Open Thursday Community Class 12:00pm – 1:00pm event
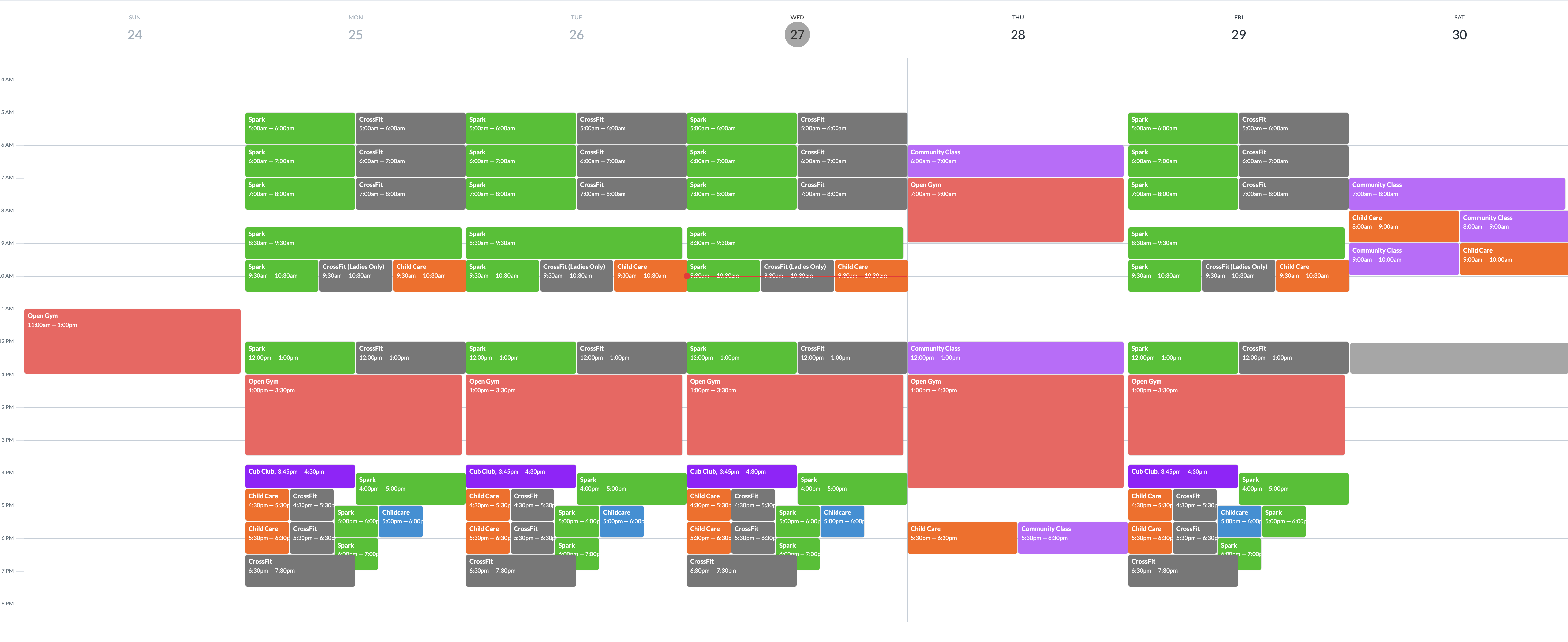 (1015, 358)
